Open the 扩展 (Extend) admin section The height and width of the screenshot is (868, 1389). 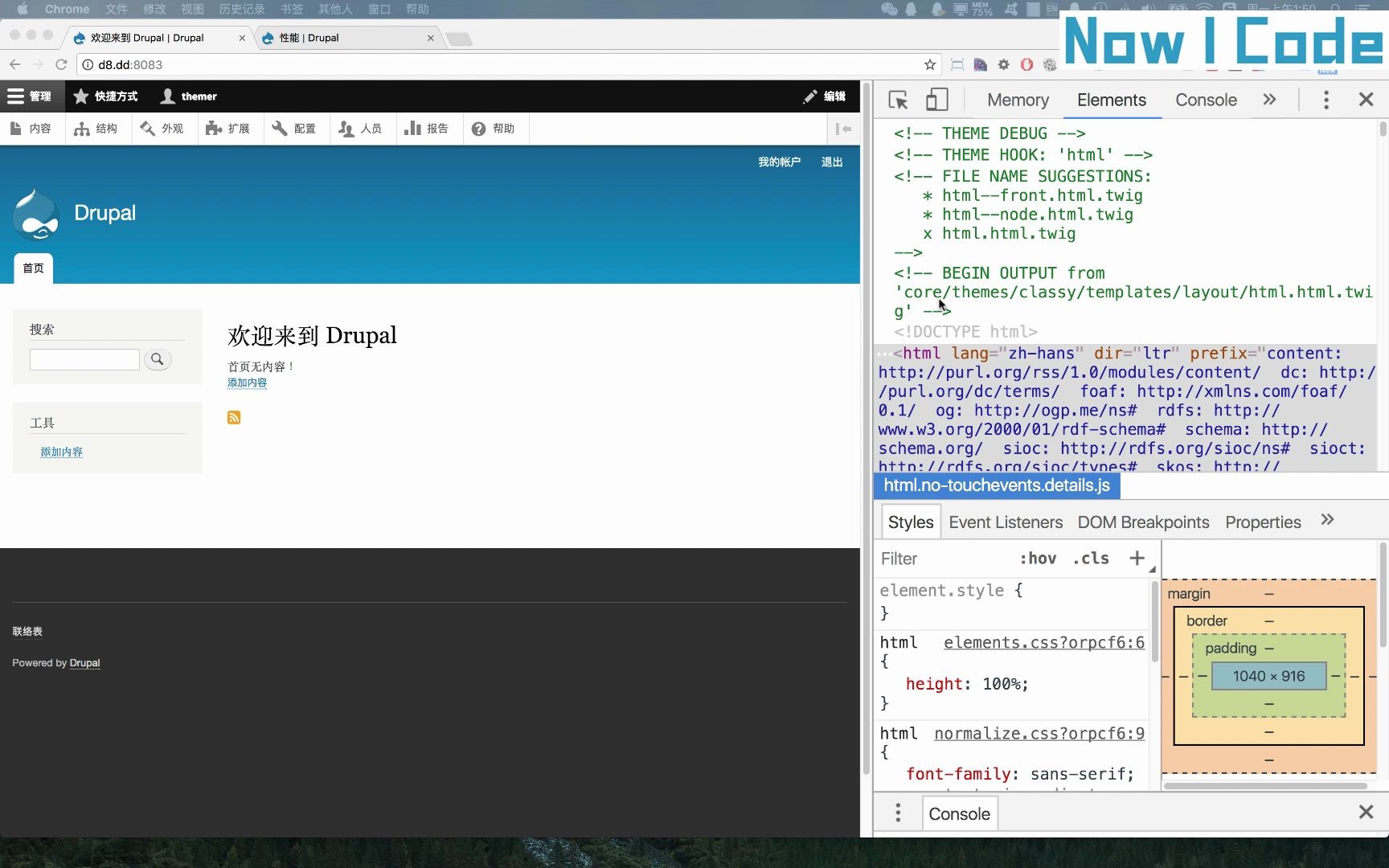229,129
